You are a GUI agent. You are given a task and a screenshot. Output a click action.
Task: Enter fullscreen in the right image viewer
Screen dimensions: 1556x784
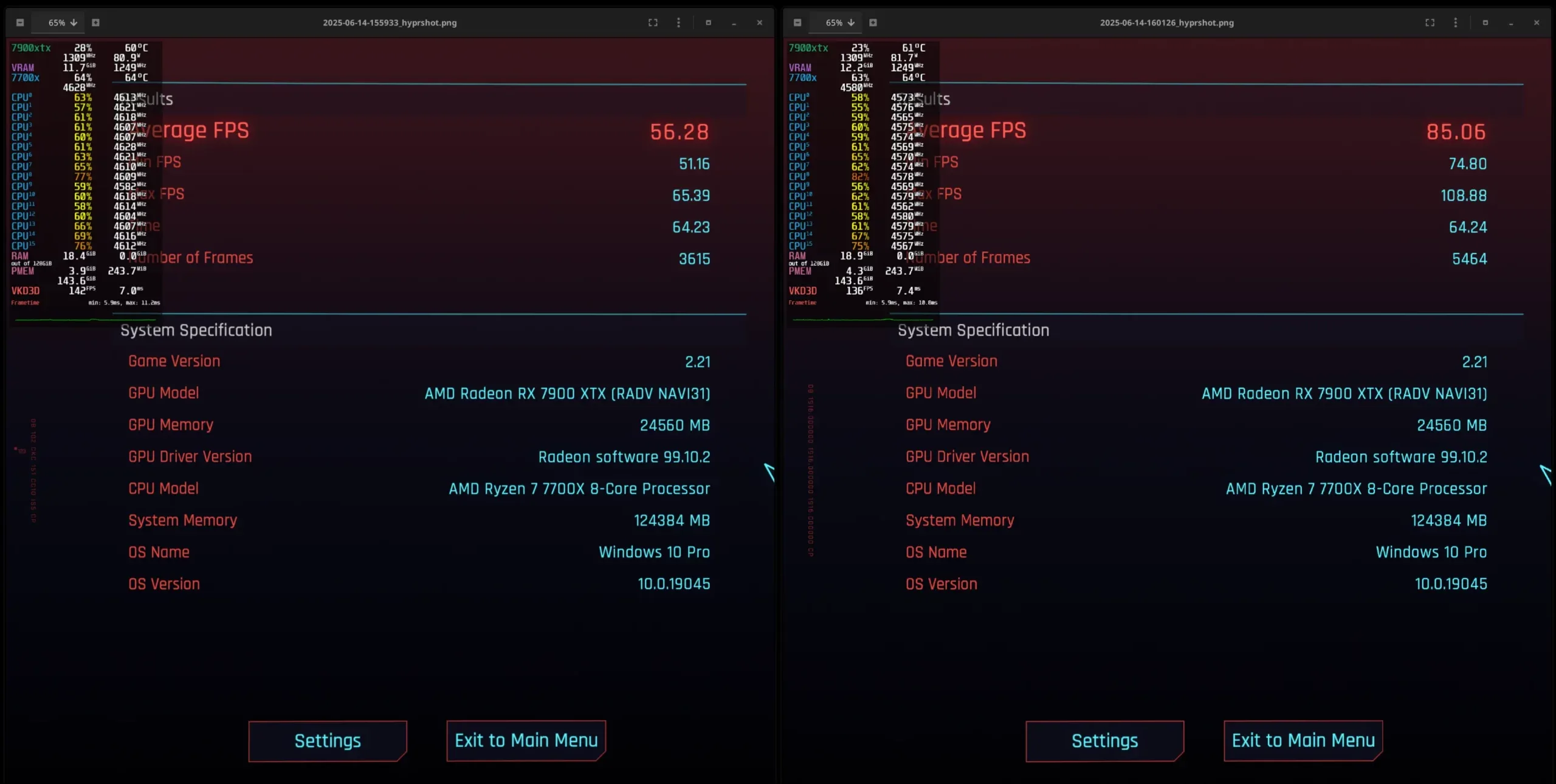point(1430,22)
